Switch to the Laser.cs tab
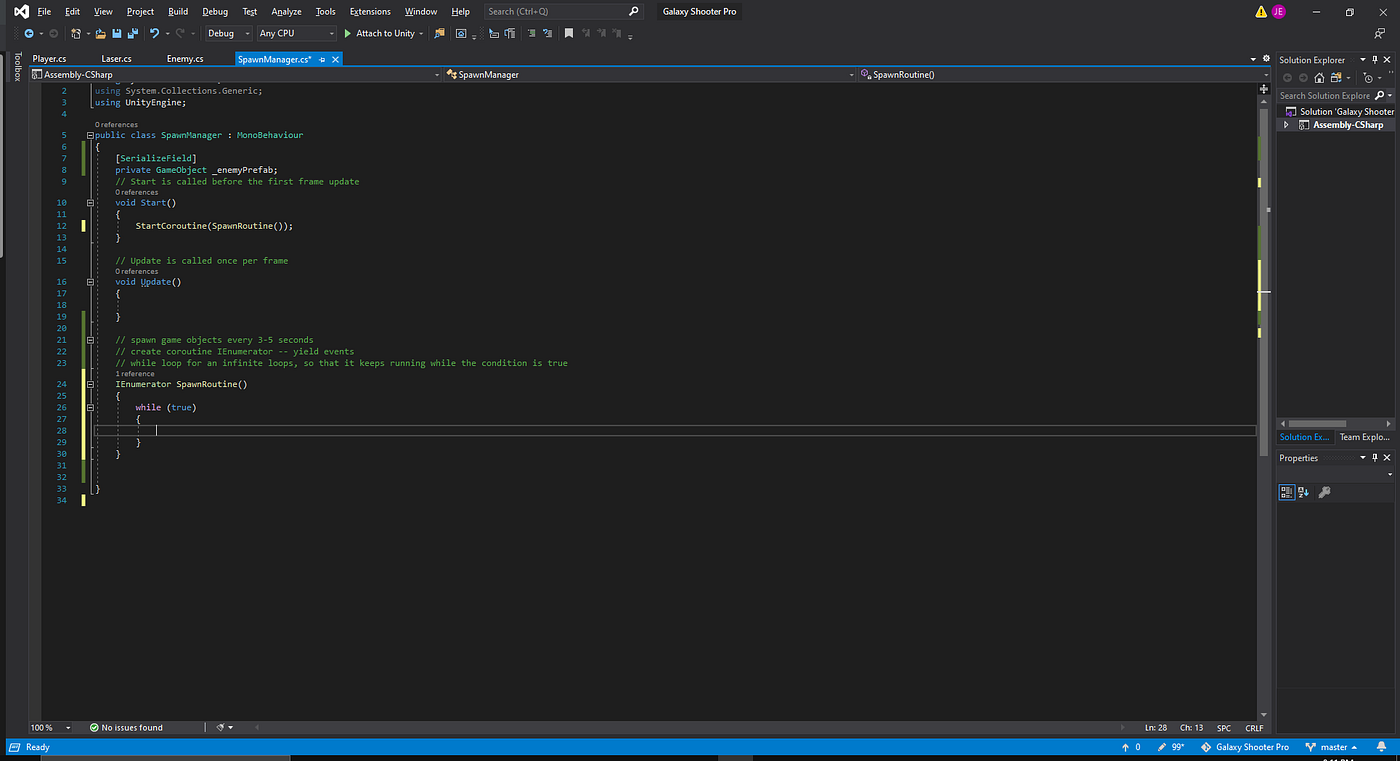1400x761 pixels. coord(116,59)
